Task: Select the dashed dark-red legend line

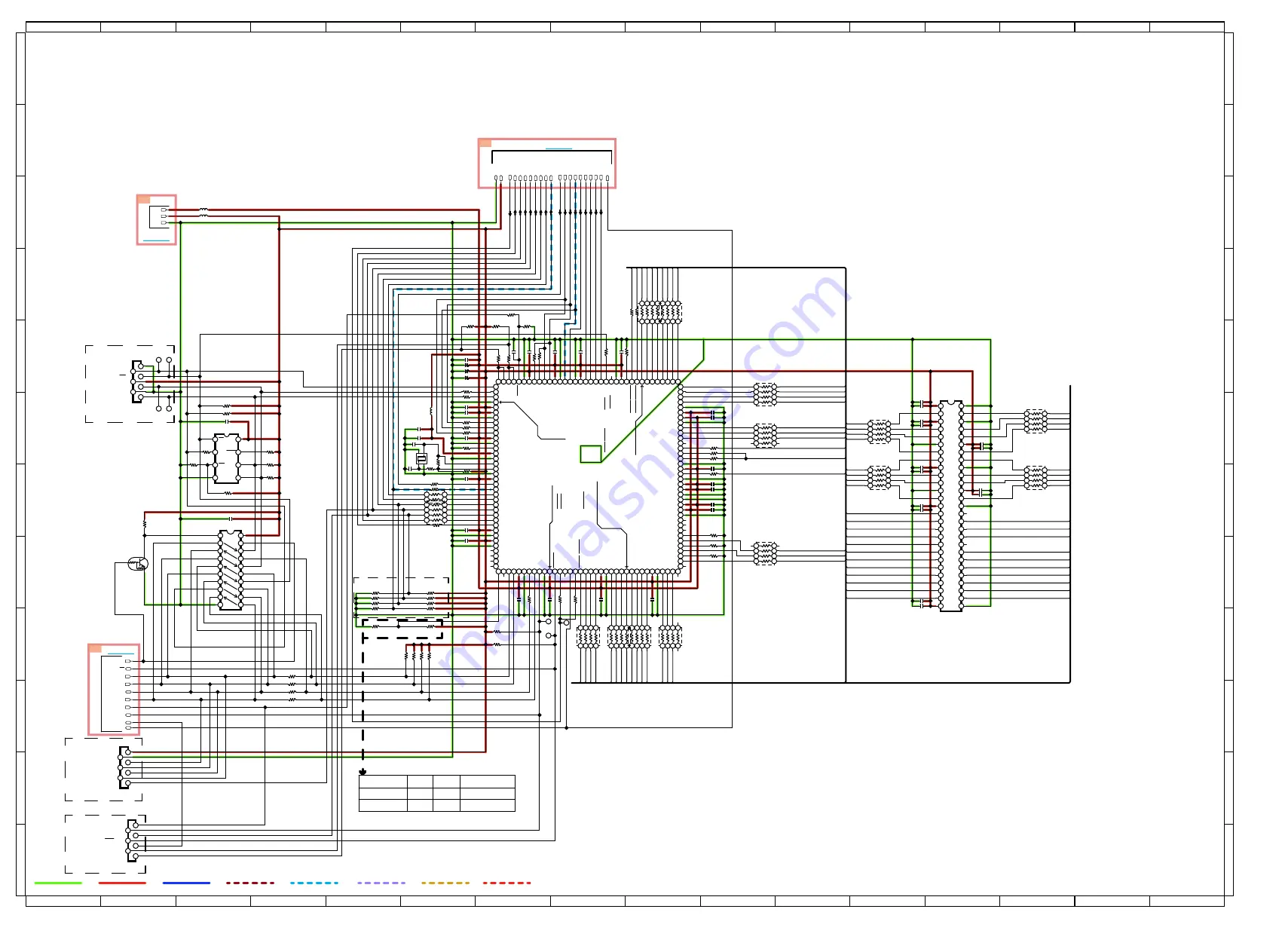Action: click(x=250, y=883)
